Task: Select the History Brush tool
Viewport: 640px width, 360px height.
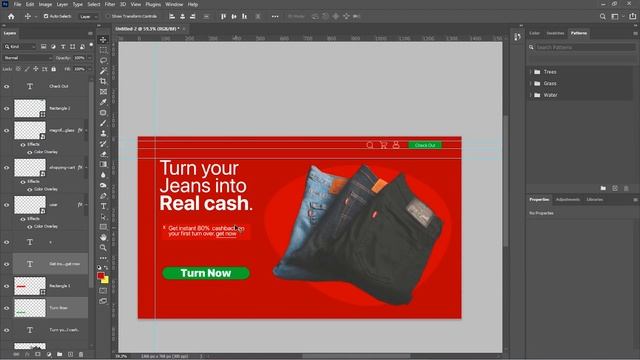Action: [103, 144]
